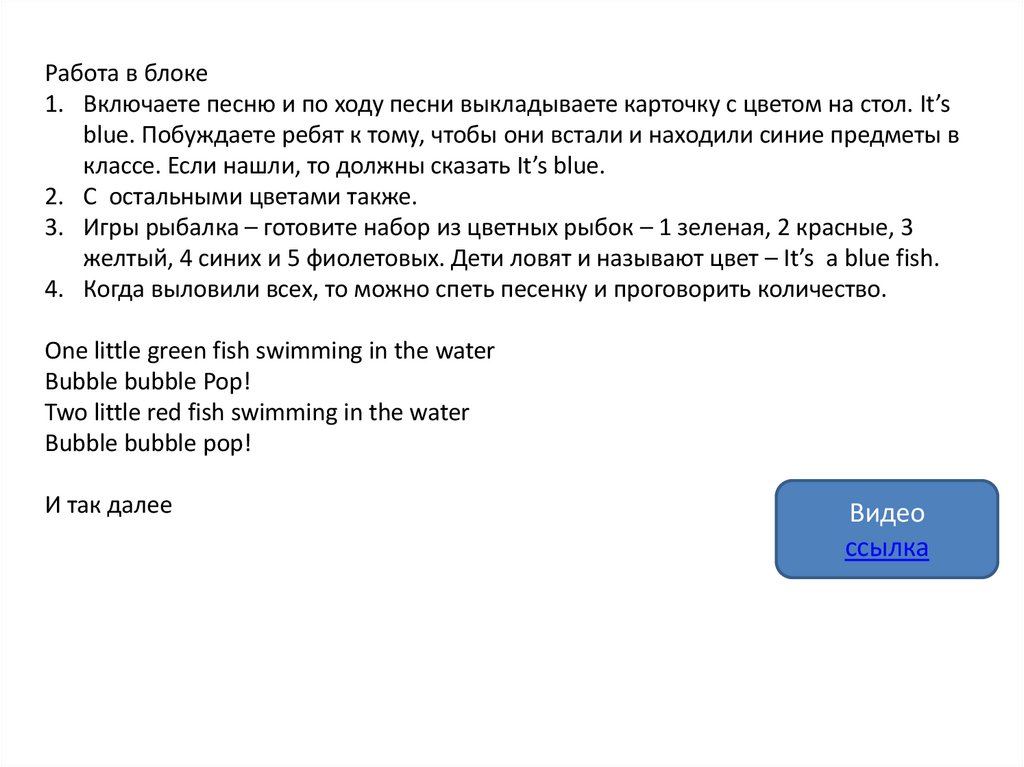Select the list number "1."

click(x=55, y=105)
